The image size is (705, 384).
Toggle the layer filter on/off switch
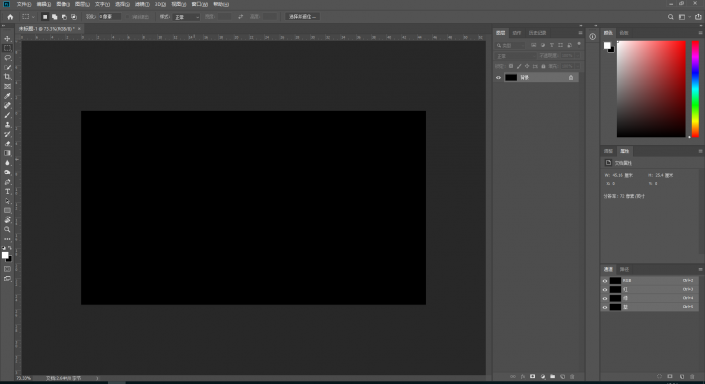coord(579,45)
